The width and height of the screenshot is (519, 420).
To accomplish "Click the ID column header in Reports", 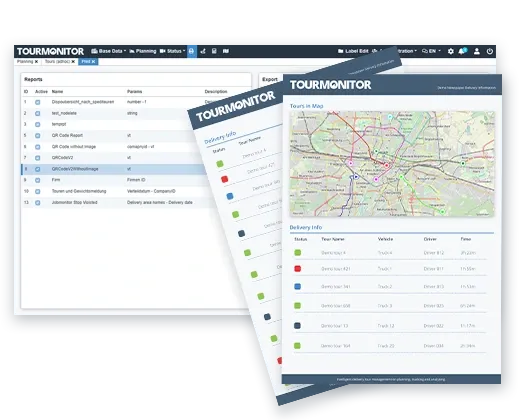I will point(26,92).
